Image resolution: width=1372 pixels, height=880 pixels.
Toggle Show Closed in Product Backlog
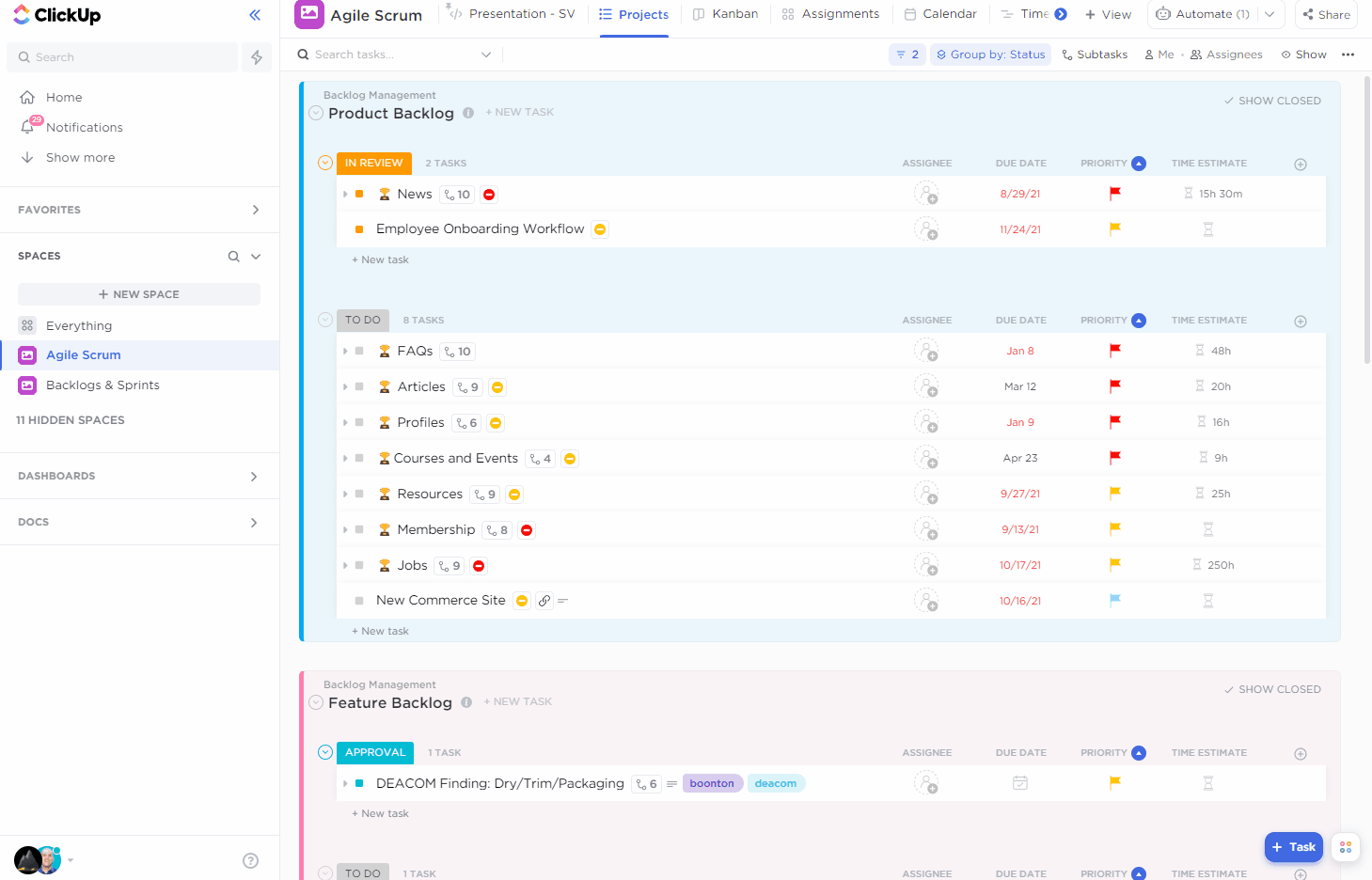coord(1272,101)
